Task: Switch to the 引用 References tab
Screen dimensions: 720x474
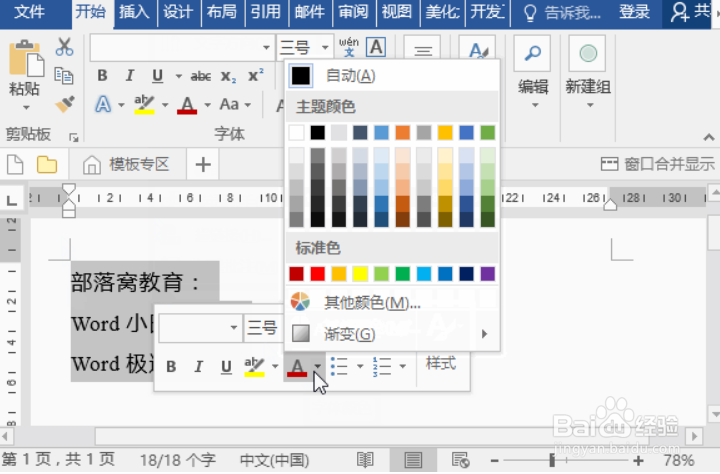Action: pos(265,12)
